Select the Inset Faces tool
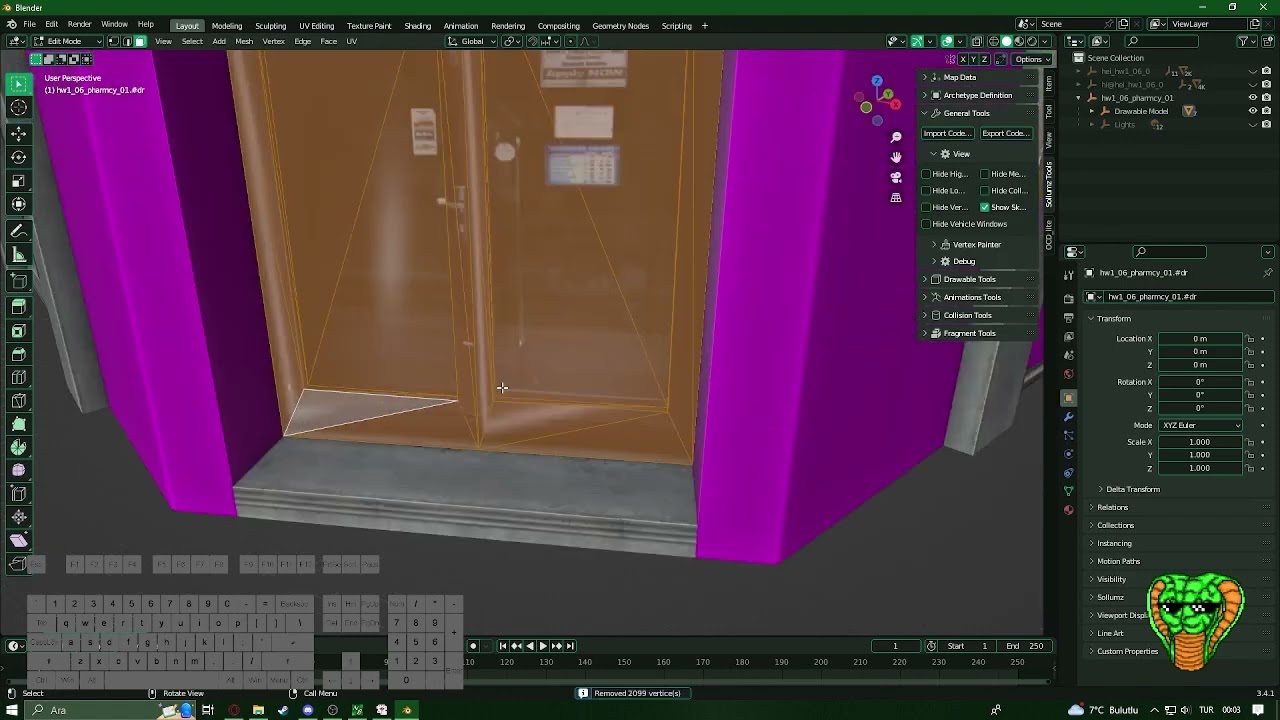The image size is (1280, 720). (18, 331)
